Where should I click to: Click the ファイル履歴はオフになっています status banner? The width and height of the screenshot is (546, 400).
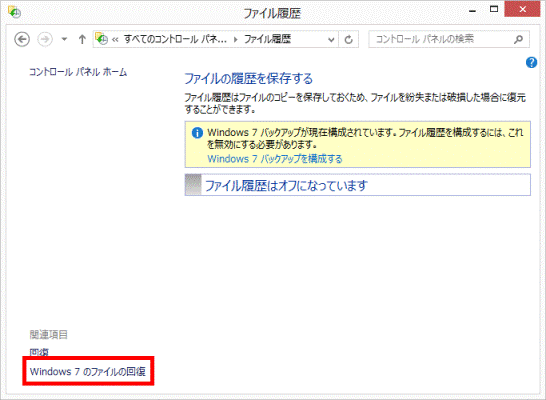click(358, 185)
